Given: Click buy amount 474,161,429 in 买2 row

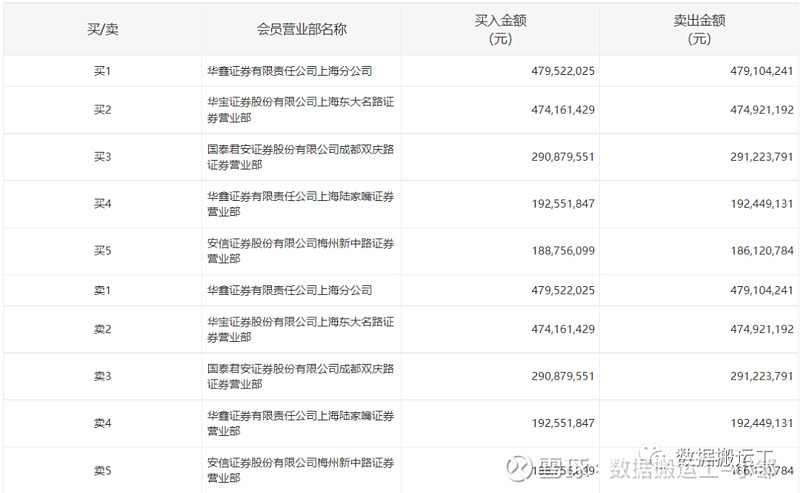Looking at the screenshot, I should (563, 110).
